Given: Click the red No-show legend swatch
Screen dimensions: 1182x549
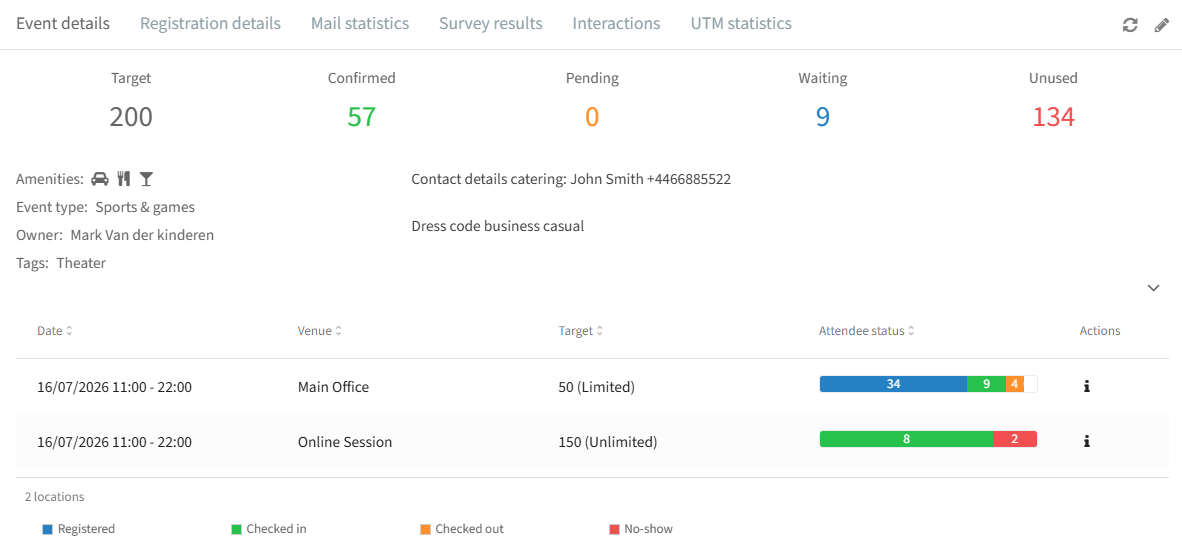Looking at the screenshot, I should [614, 529].
